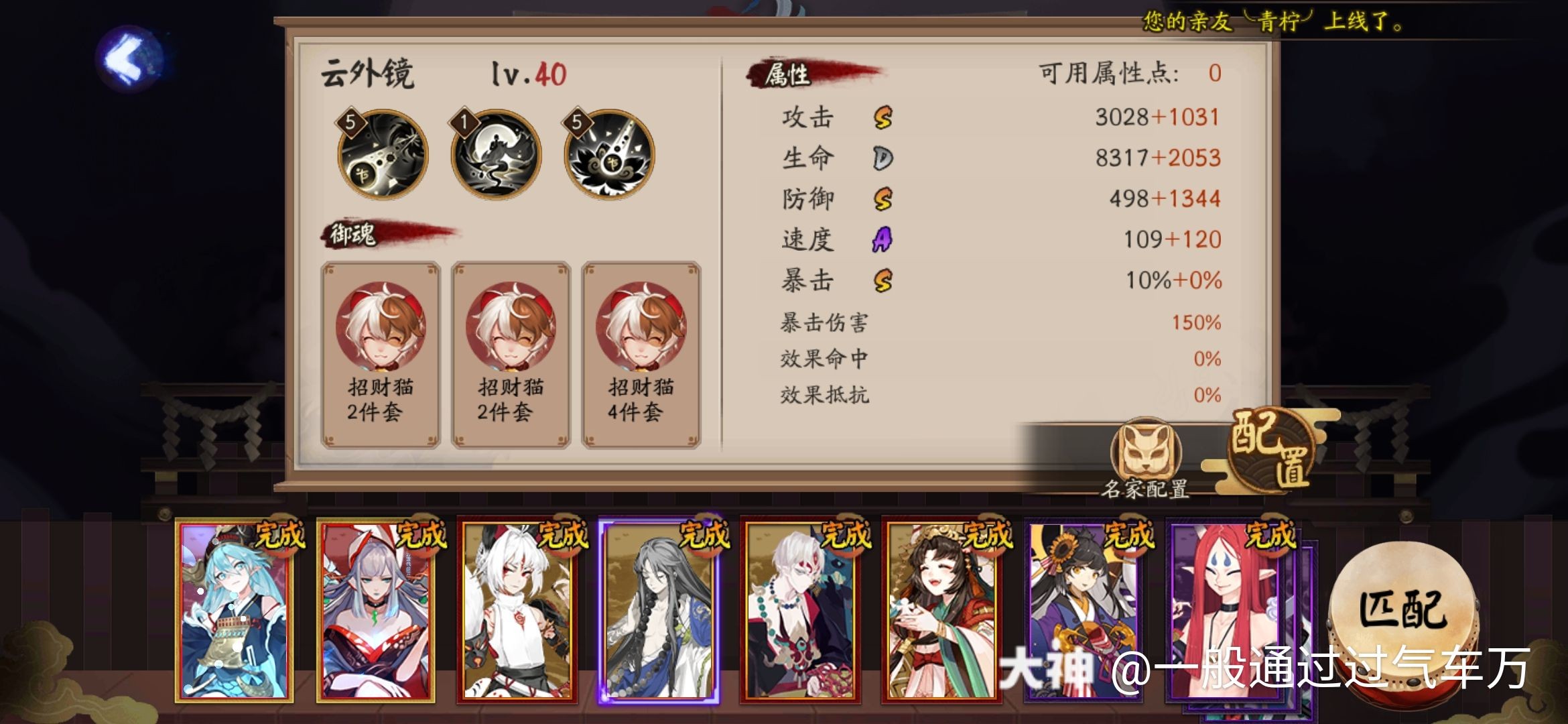Tap the 攻击 S rank attribute icon
Viewport: 1568px width, 724px height.
point(883,118)
